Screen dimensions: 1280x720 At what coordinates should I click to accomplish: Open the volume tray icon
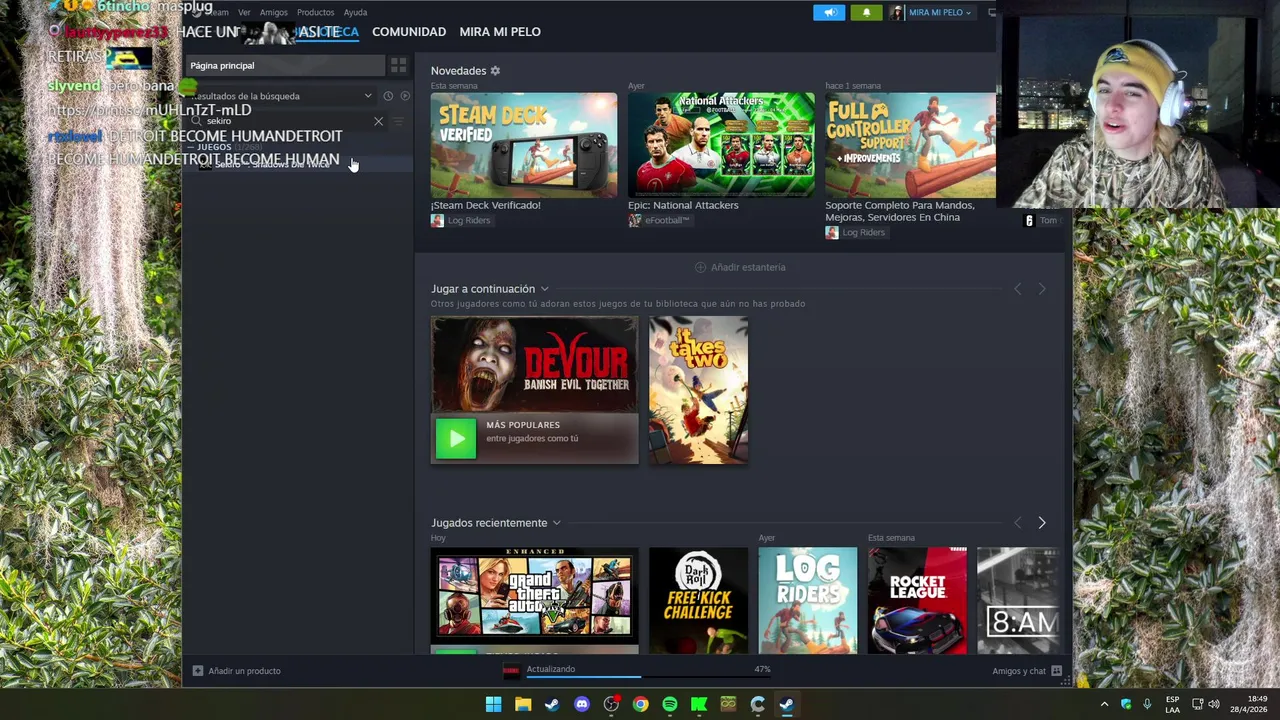pyautogui.click(x=1213, y=704)
